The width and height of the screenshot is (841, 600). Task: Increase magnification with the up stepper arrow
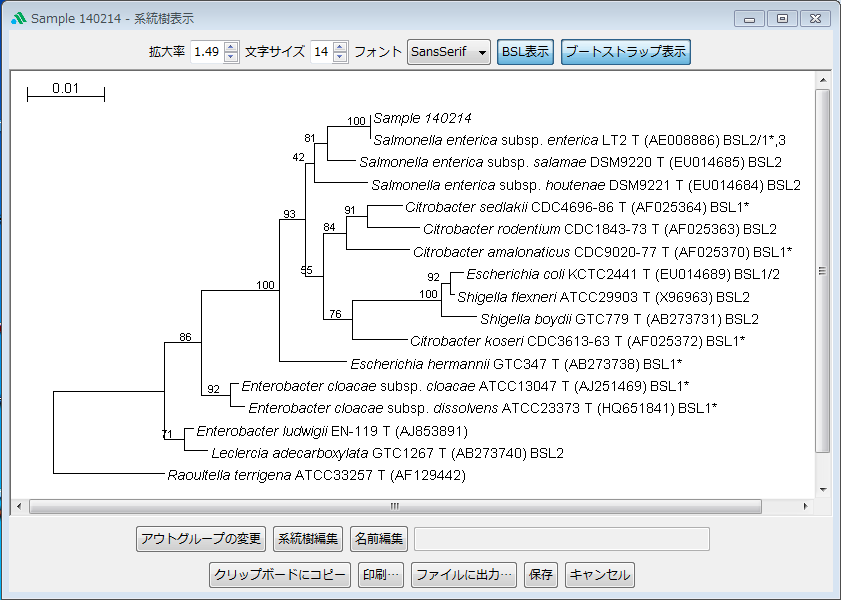coord(231,46)
